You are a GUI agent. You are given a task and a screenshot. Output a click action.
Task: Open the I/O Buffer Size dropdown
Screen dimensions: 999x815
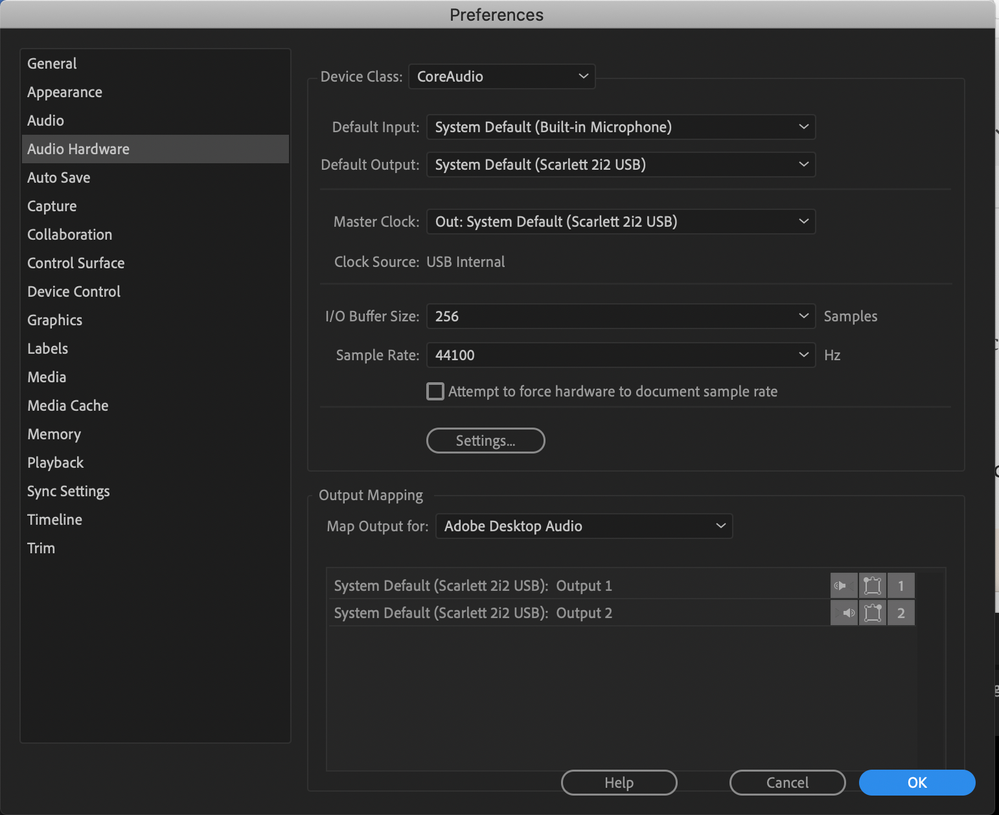pos(620,316)
